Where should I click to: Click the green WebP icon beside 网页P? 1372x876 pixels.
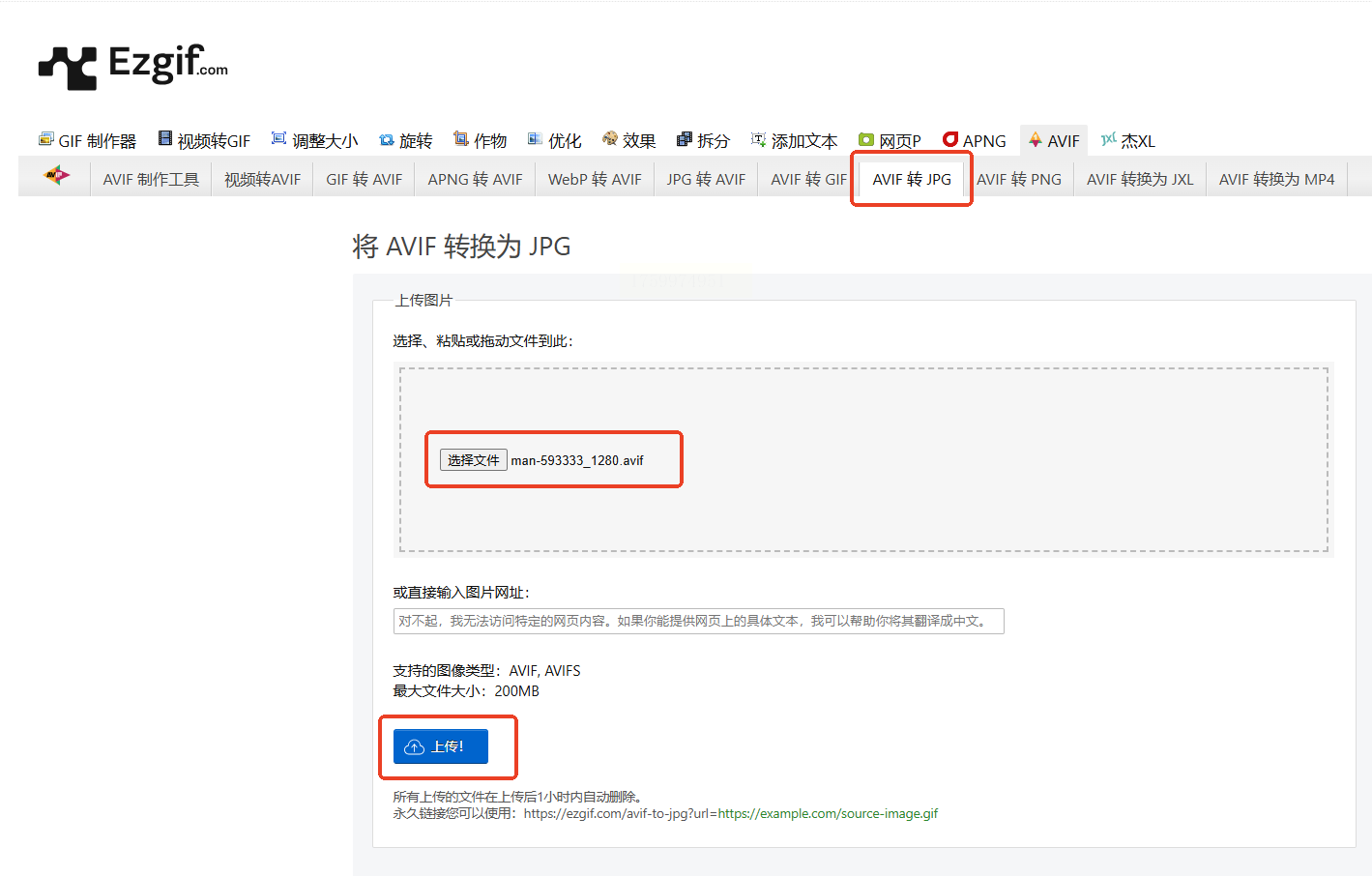click(x=866, y=140)
